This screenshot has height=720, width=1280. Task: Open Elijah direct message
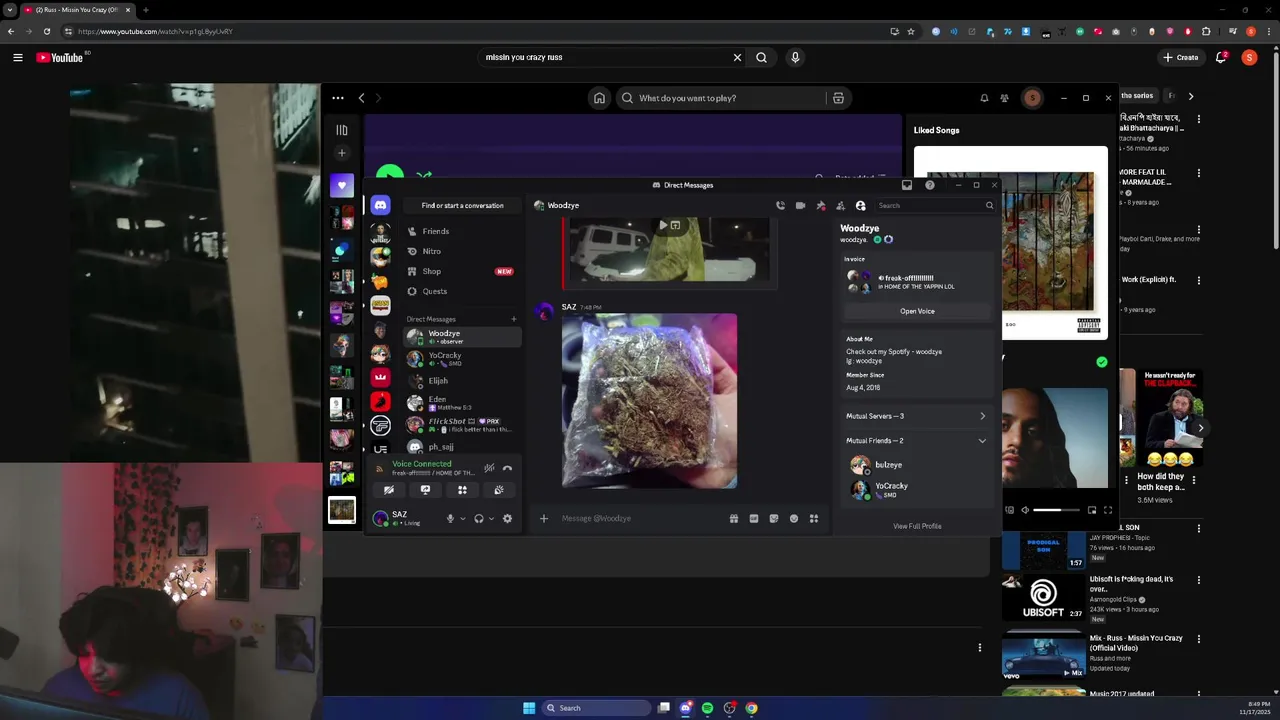(462, 381)
